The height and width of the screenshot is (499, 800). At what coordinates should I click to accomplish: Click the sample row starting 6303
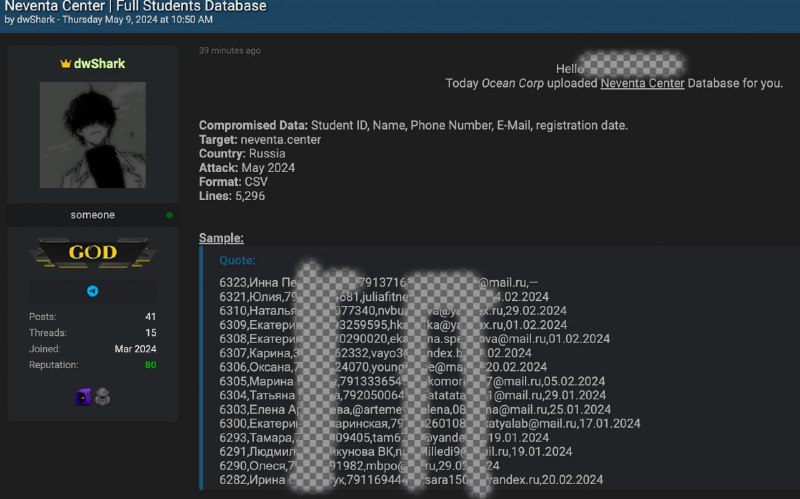415,410
